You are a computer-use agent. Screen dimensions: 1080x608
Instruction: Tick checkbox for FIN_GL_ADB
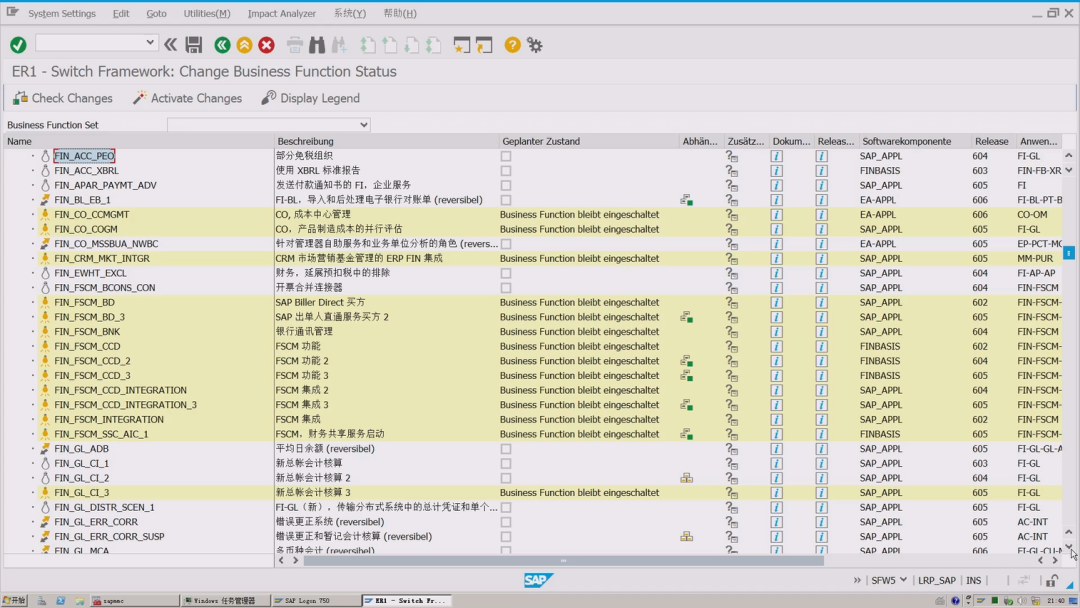pos(506,449)
